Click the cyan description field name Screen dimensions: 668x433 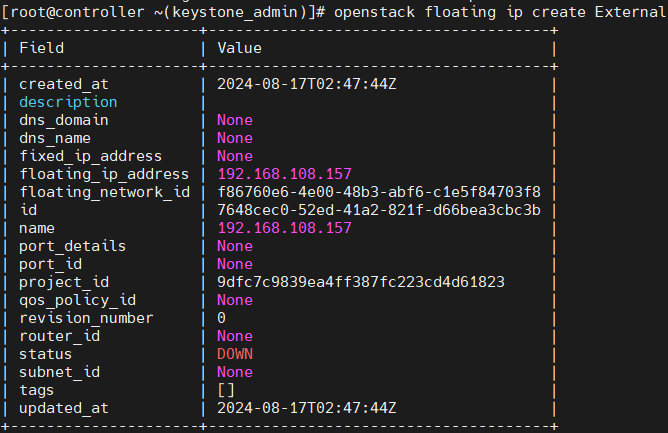pyautogui.click(x=68, y=102)
